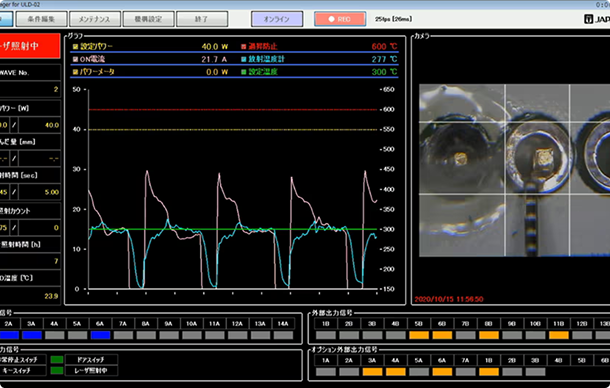
Task: Click the orange indicator under option output 4A
Action: pyautogui.click(x=396, y=372)
